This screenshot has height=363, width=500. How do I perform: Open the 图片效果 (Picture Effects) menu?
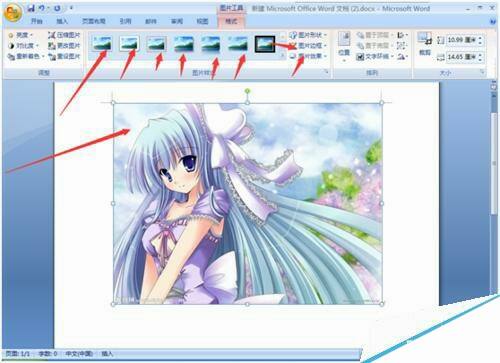tap(308, 56)
